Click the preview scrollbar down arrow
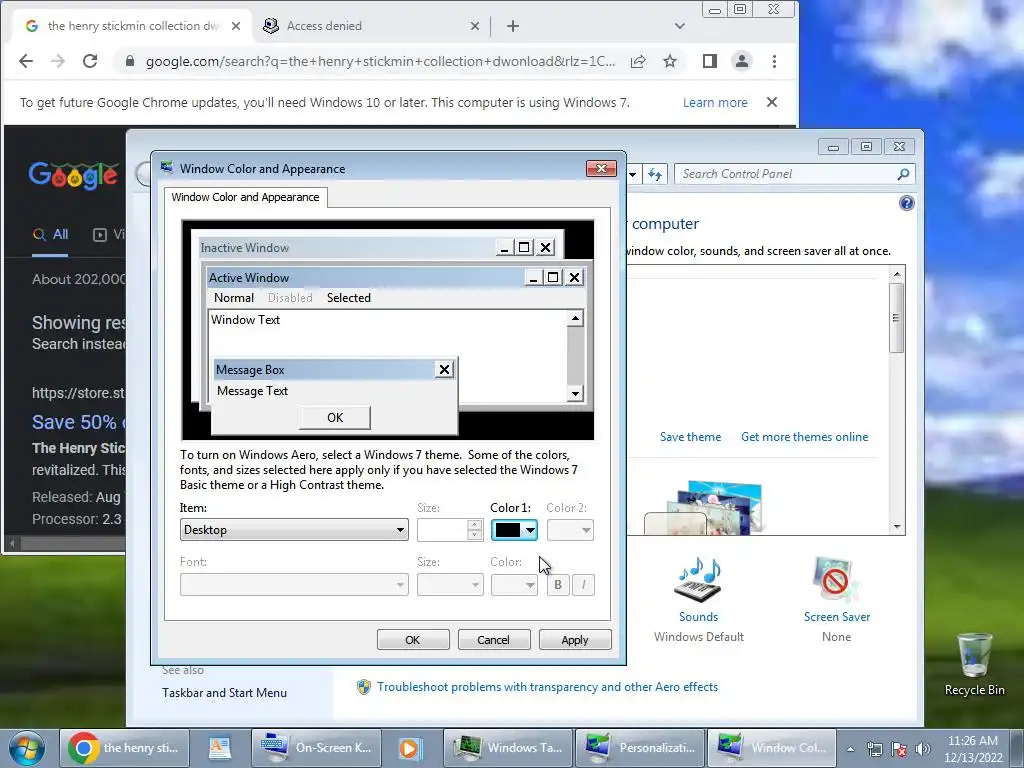Image resolution: width=1024 pixels, height=768 pixels. coord(575,393)
